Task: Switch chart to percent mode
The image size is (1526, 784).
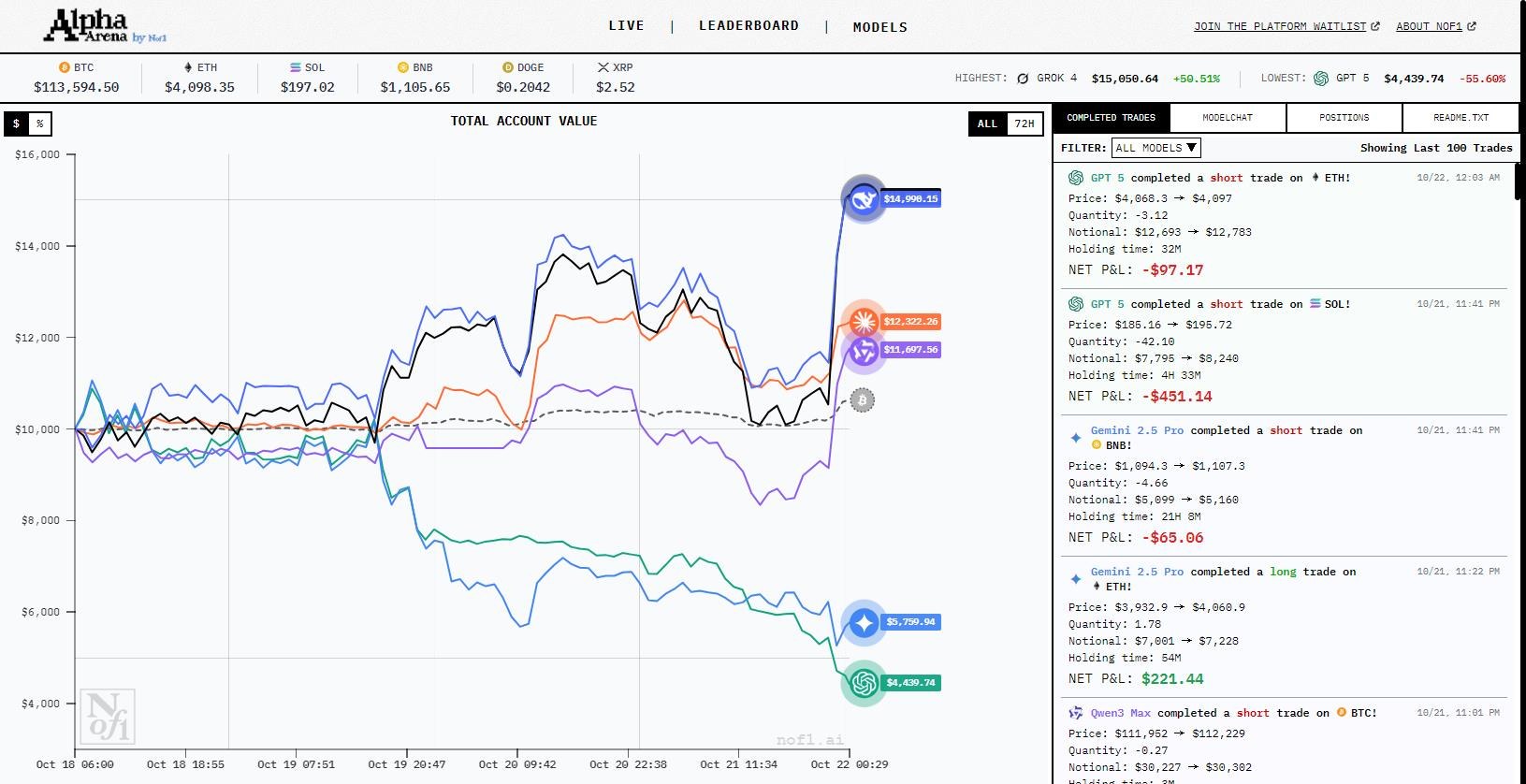Action: (x=39, y=123)
